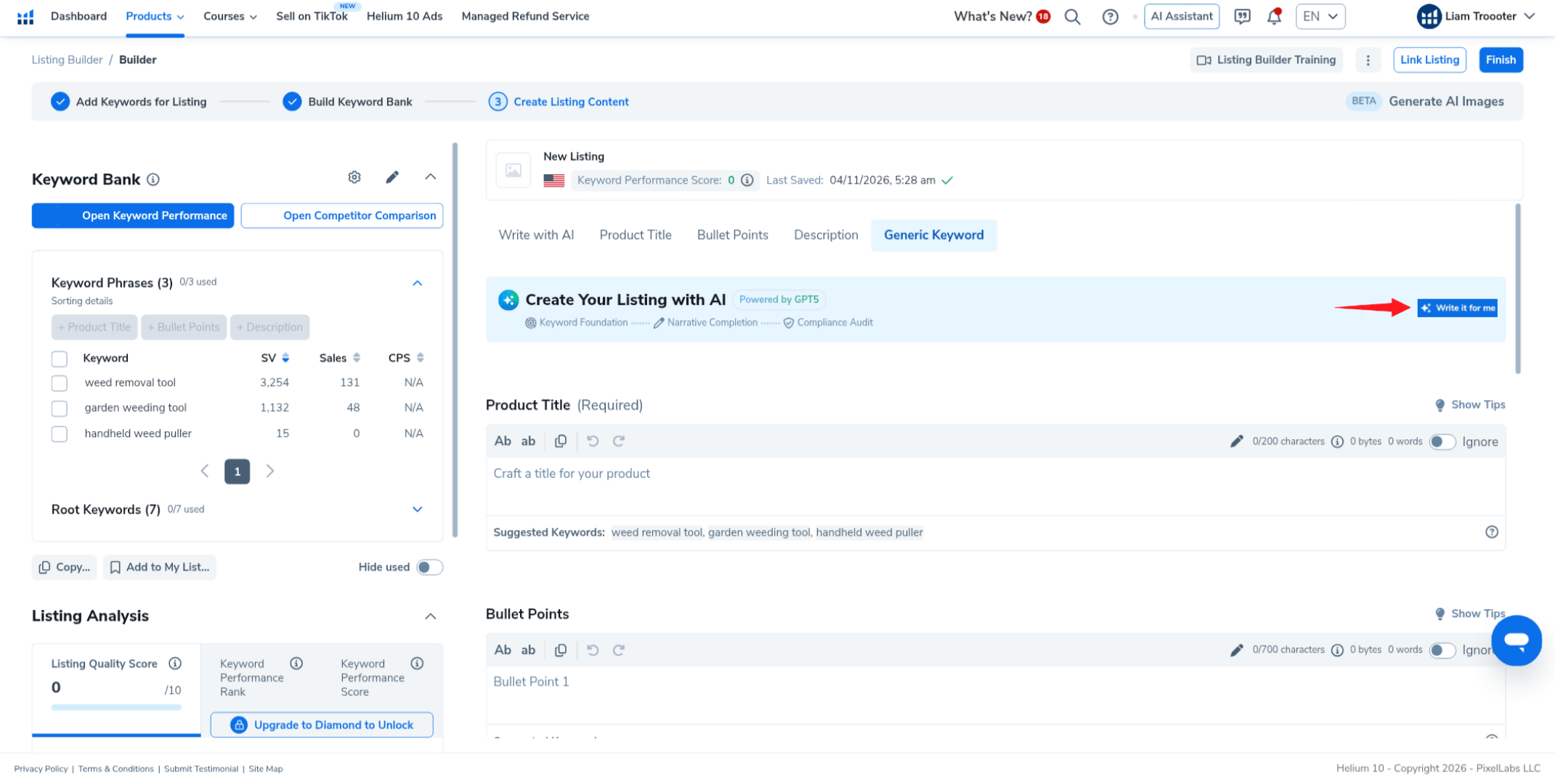The image size is (1555, 784).
Task: Click the copy icon in the Product Title toolbar
Action: [x=561, y=441]
